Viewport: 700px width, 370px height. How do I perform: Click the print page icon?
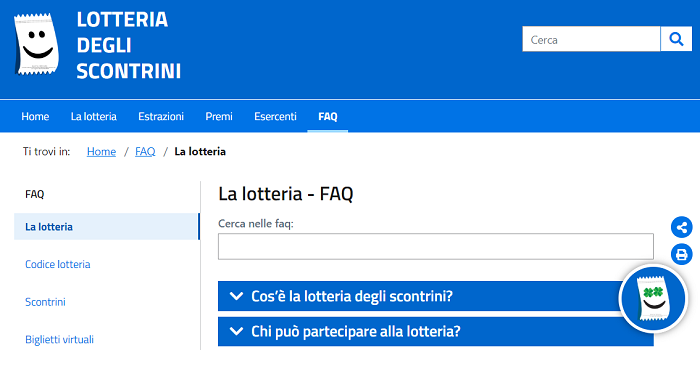click(x=682, y=254)
